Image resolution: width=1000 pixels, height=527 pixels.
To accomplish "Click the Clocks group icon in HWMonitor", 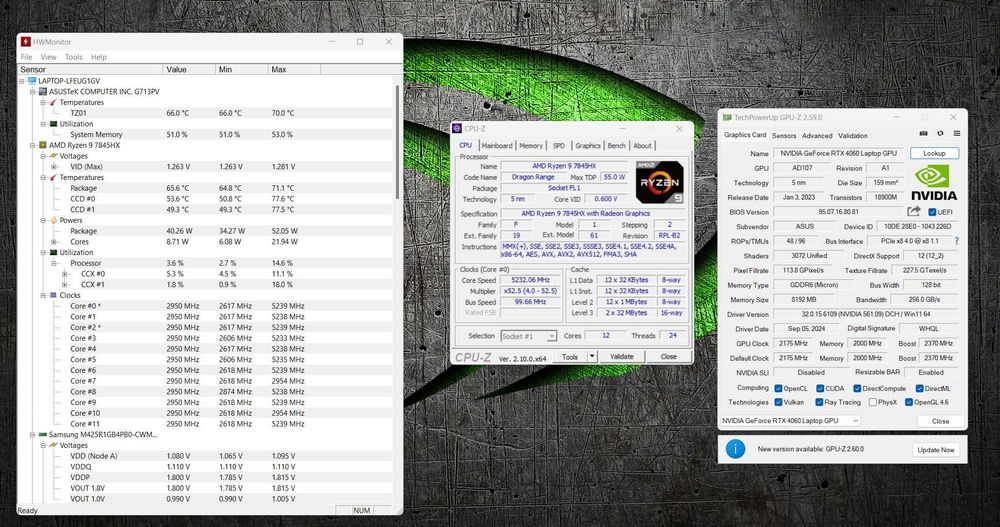I will [x=54, y=295].
